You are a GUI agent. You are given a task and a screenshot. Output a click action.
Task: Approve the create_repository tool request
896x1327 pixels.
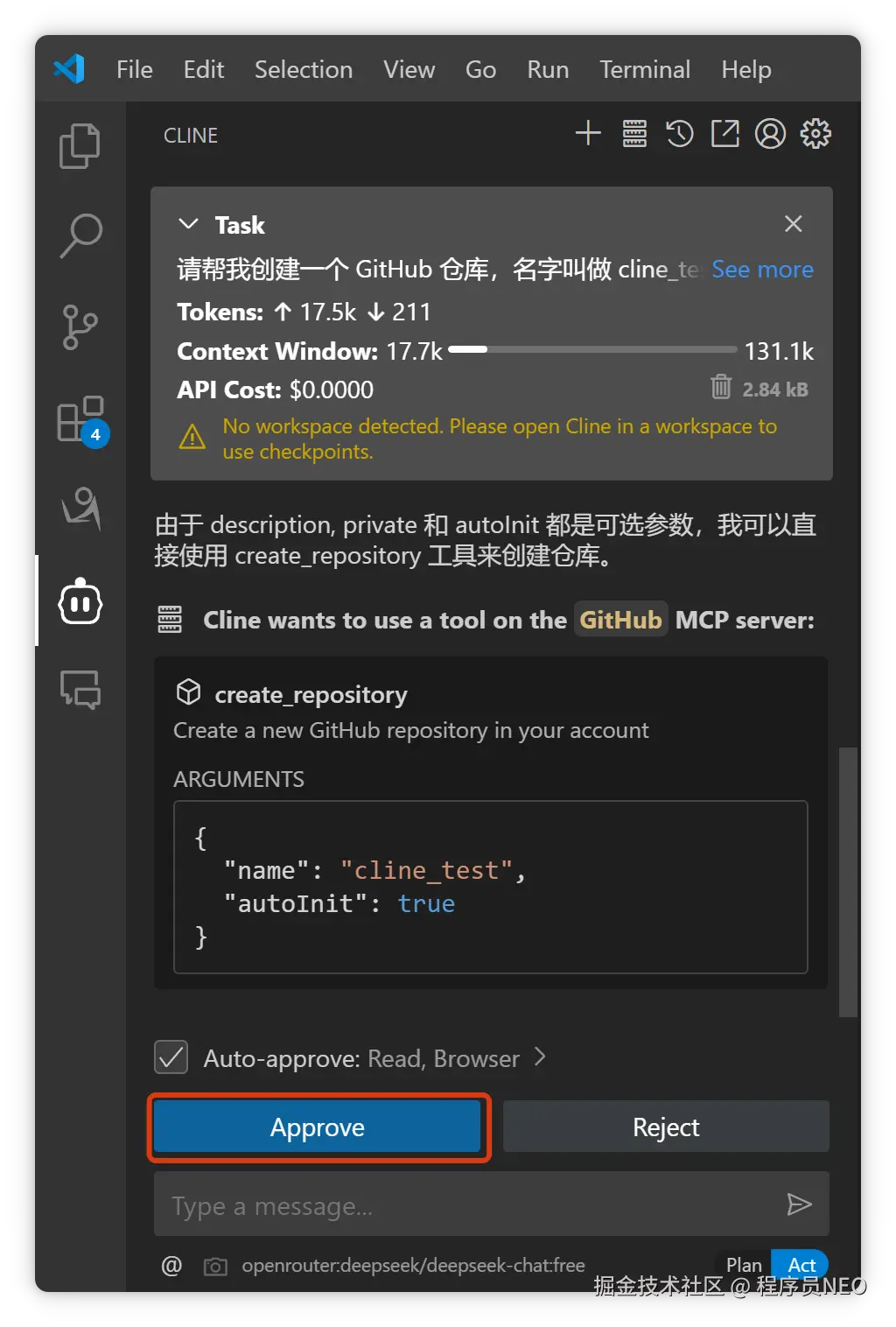point(318,1127)
